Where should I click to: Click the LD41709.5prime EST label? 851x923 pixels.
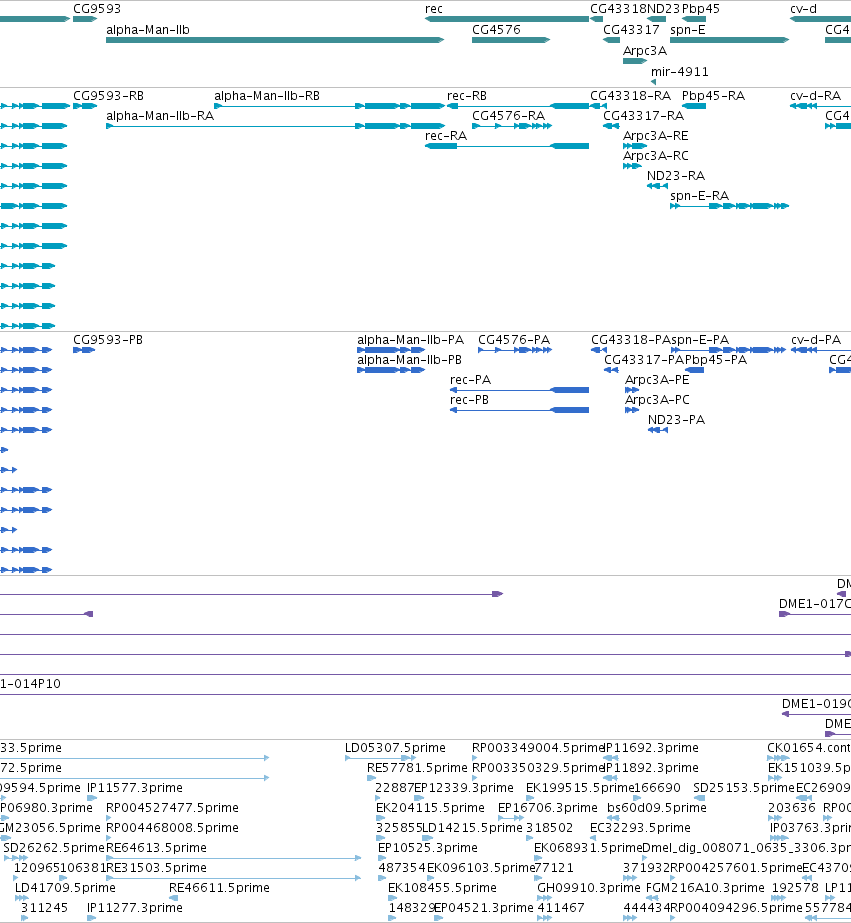[x=65, y=888]
